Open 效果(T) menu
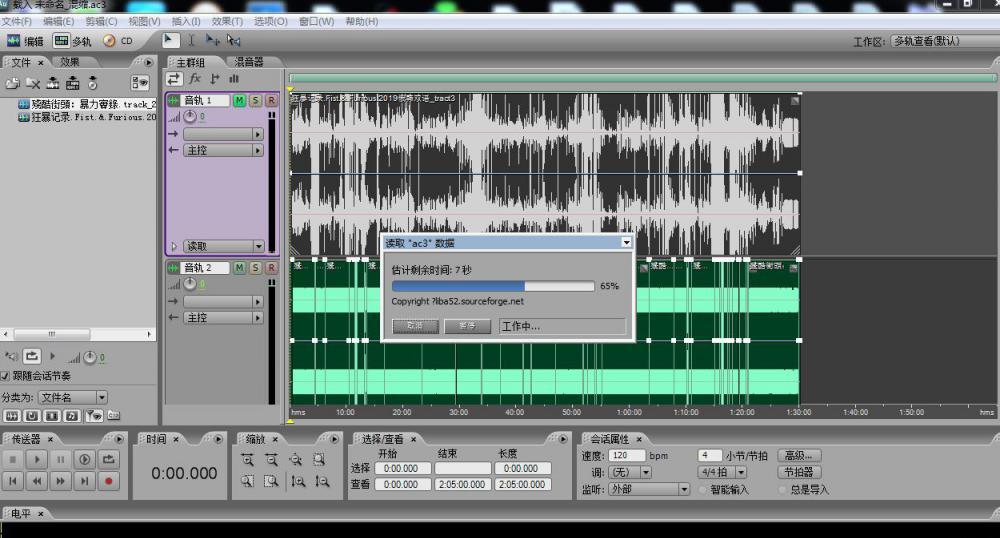Viewport: 1000px width, 538px height. coord(227,21)
